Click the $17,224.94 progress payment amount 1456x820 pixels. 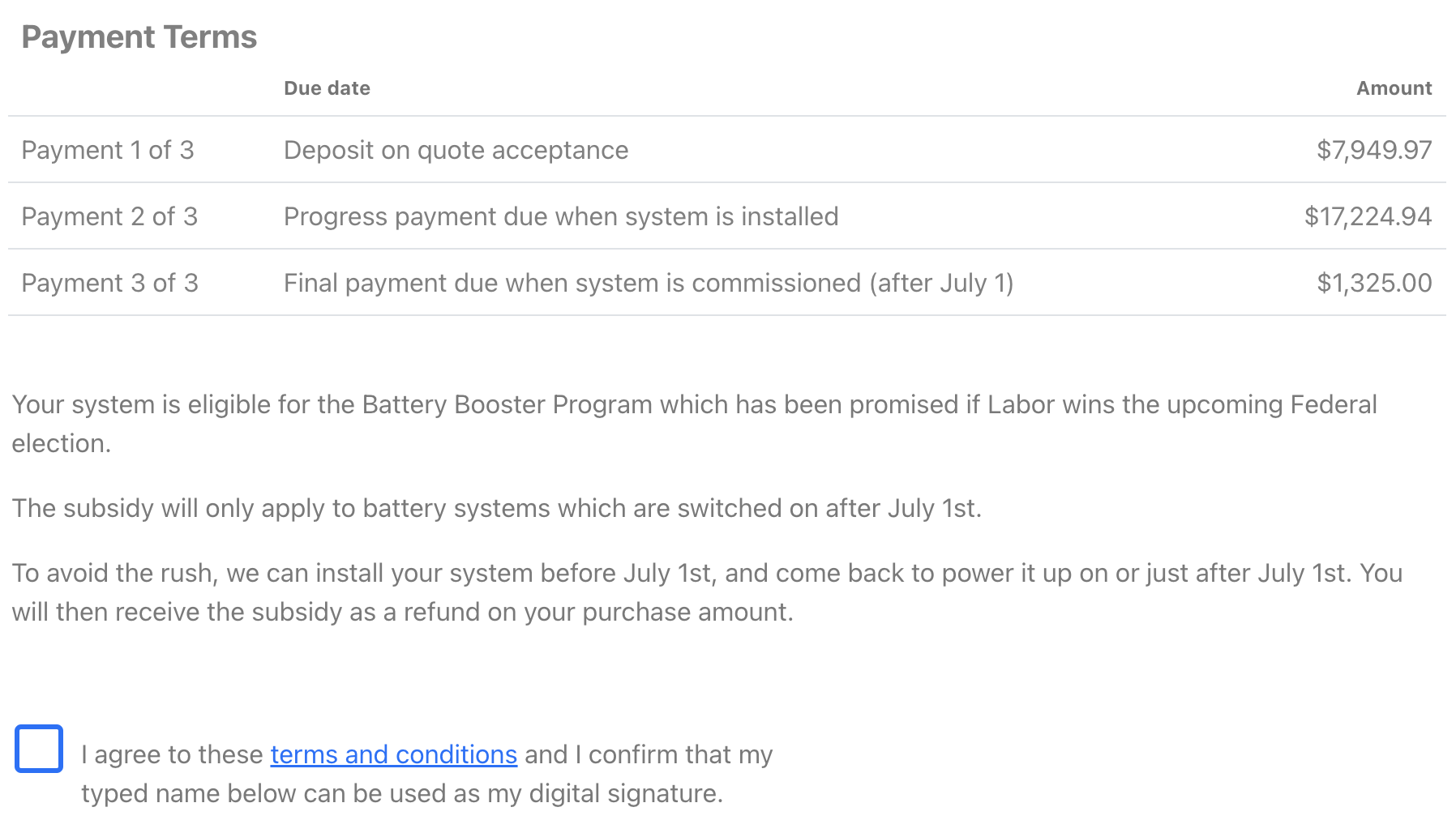1368,216
